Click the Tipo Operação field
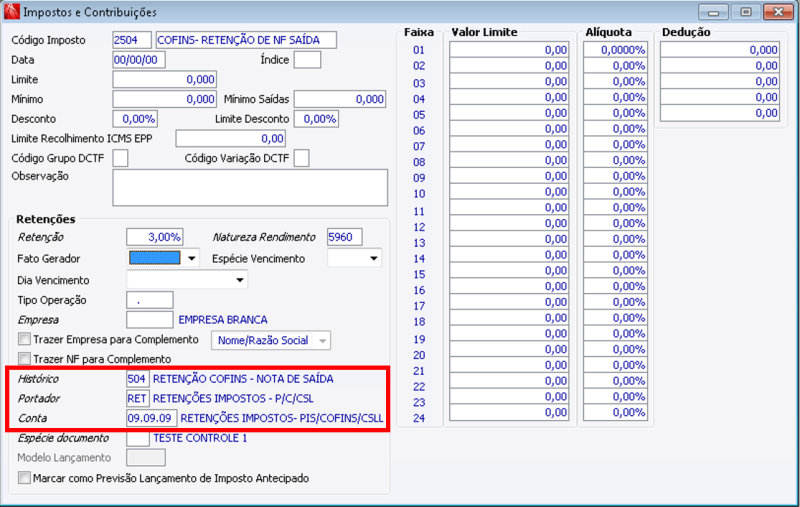Screen dimensions: 800x507 pos(149,300)
